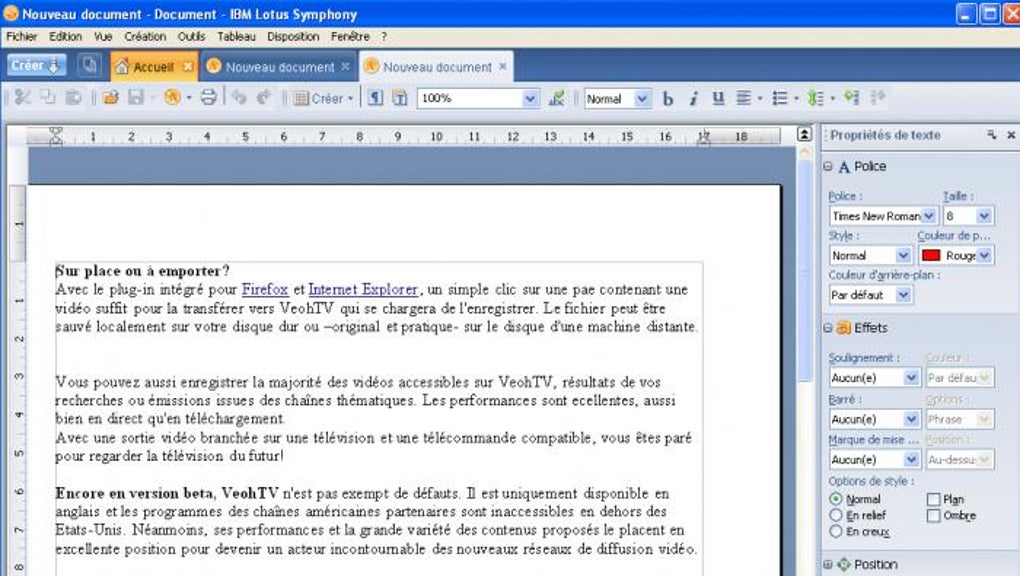The height and width of the screenshot is (576, 1020).
Task: Open the zoom 100% dropdown
Action: (530, 98)
